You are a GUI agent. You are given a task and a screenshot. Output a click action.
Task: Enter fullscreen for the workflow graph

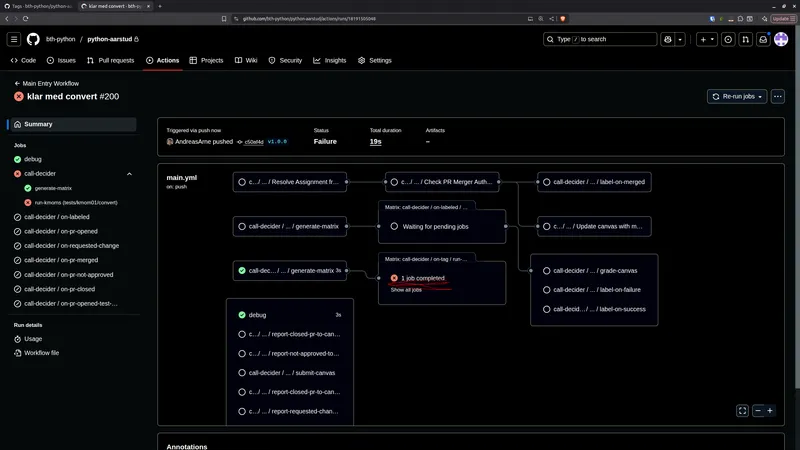pos(742,411)
